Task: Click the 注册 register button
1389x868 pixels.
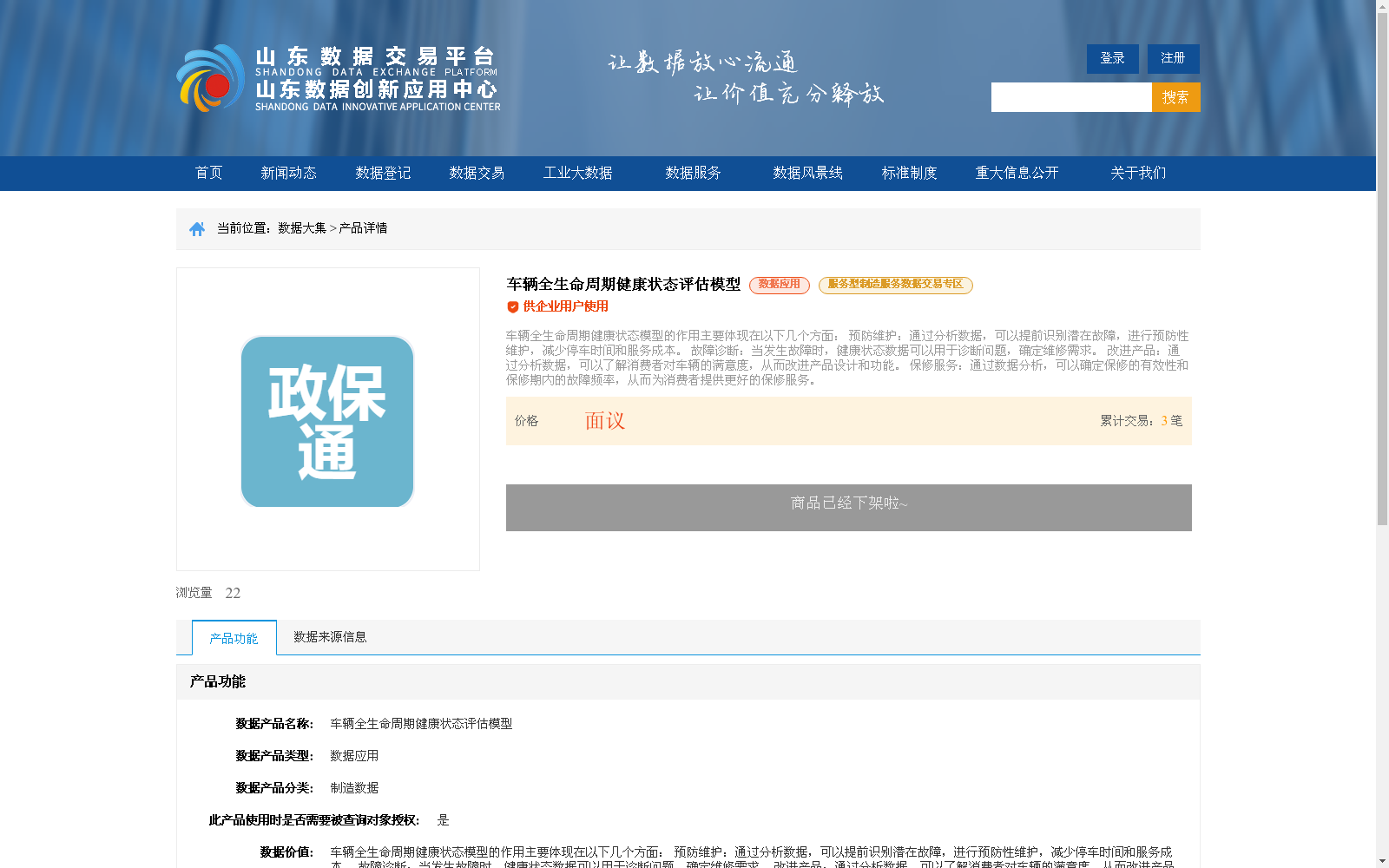Action: click(x=1174, y=59)
